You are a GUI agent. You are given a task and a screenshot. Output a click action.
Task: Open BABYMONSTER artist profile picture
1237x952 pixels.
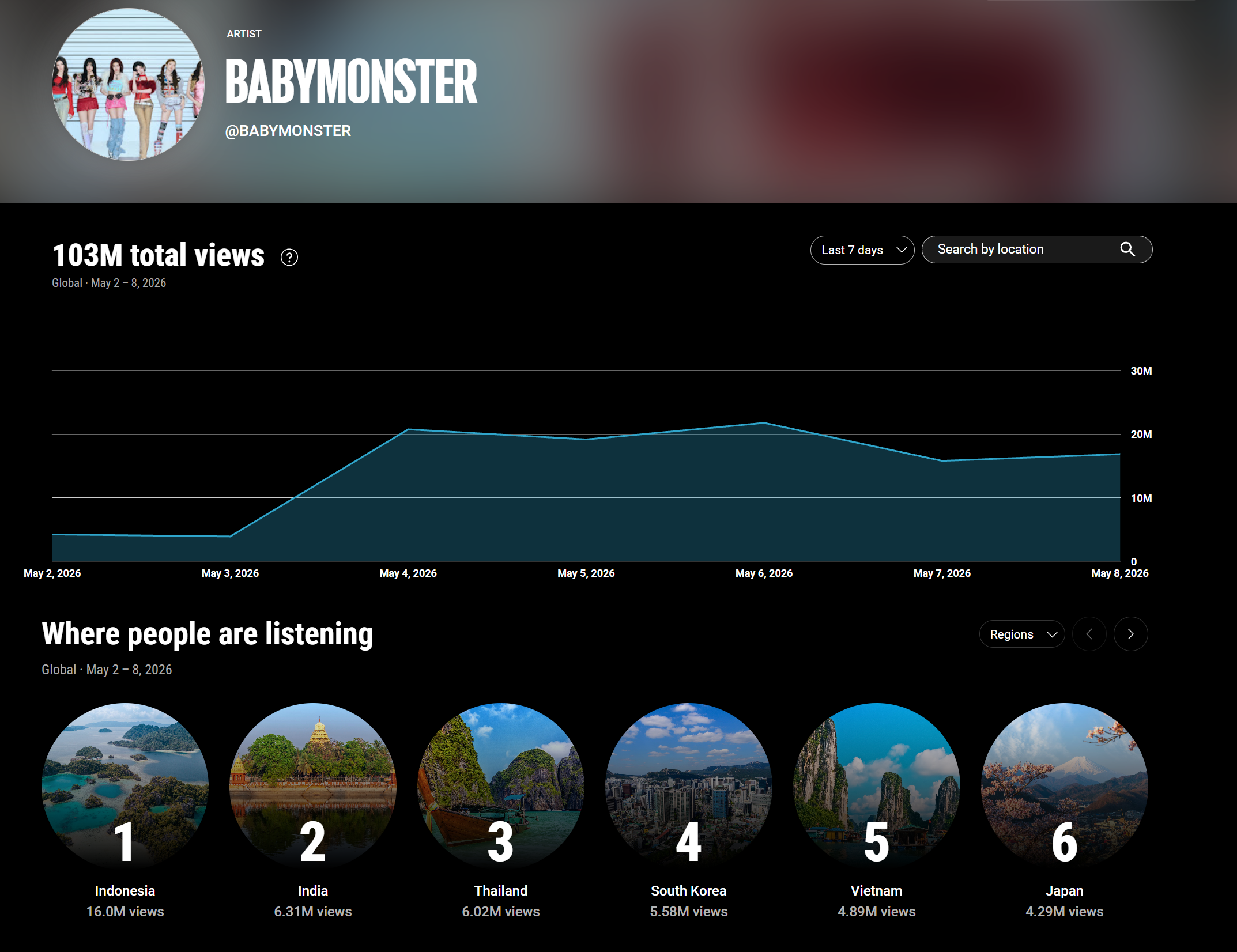[x=128, y=84]
